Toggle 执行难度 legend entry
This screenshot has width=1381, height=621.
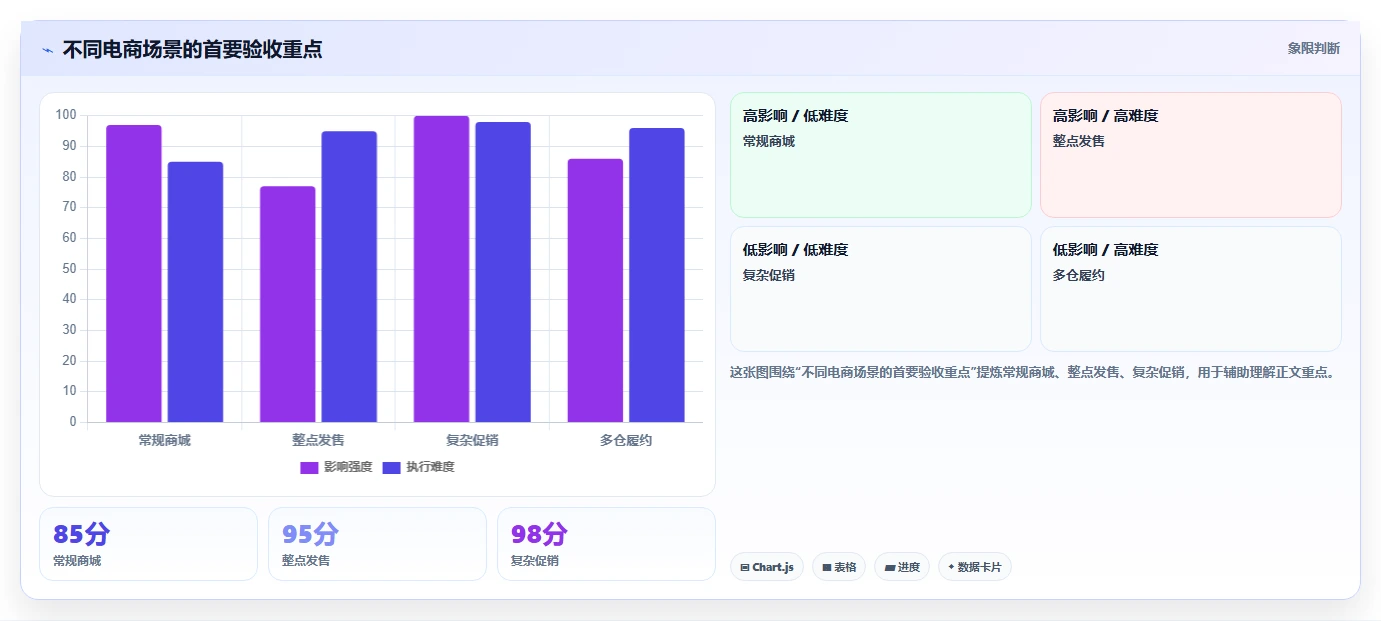(418, 467)
